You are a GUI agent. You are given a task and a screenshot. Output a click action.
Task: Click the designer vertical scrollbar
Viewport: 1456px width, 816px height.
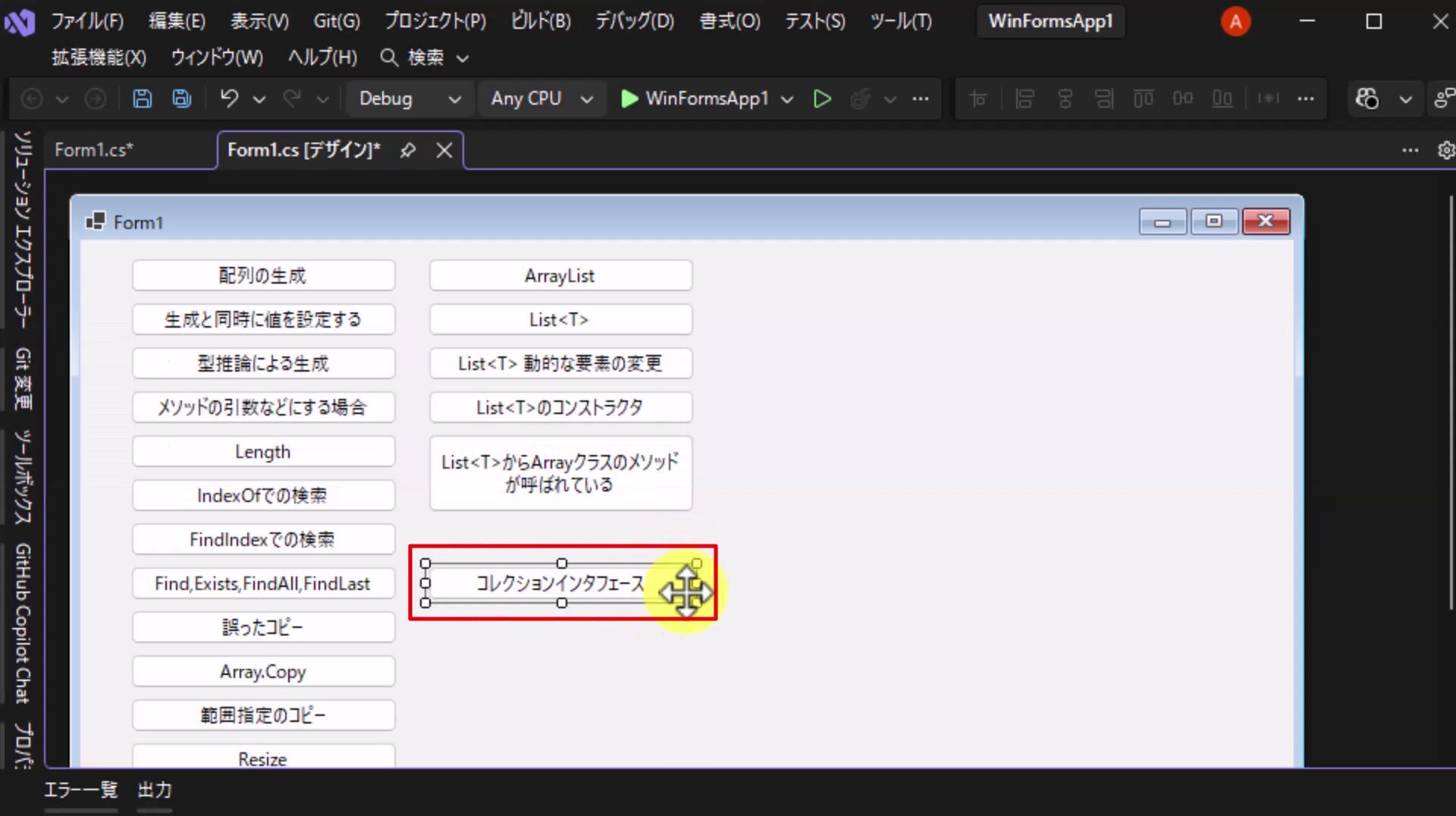click(1451, 402)
